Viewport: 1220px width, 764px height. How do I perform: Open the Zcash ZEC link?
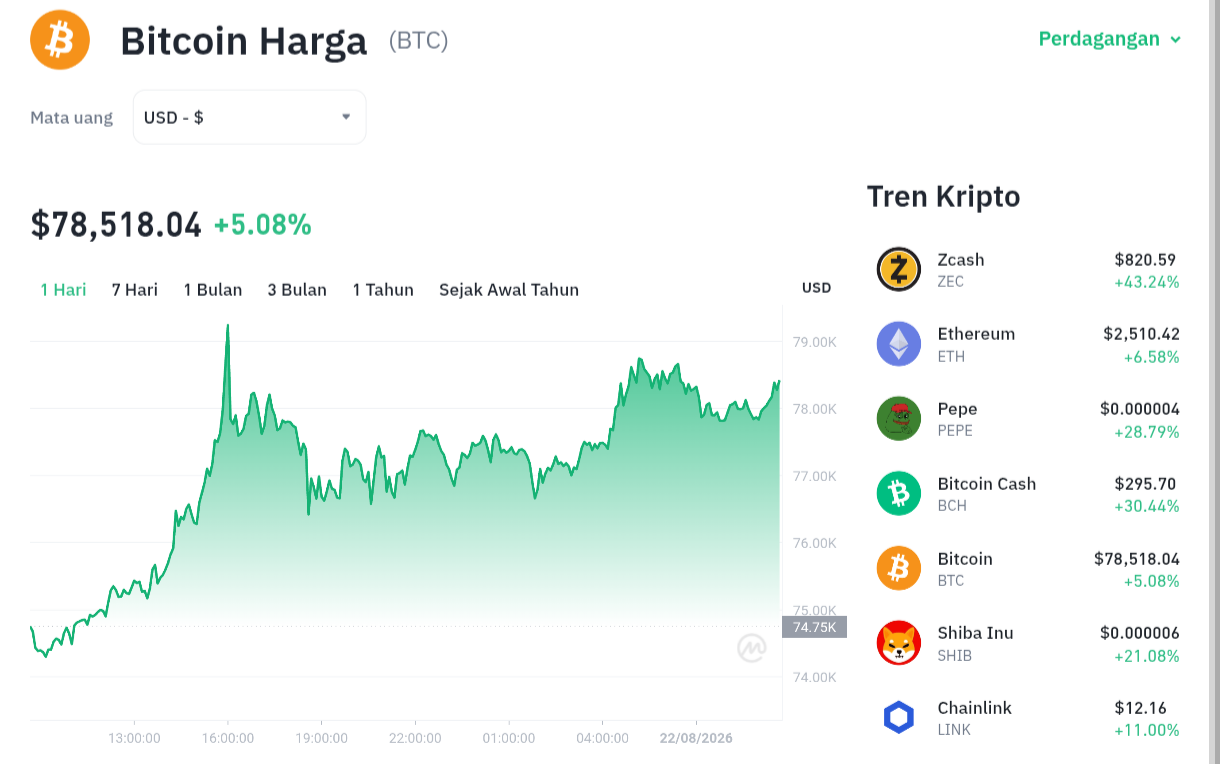coord(961,270)
